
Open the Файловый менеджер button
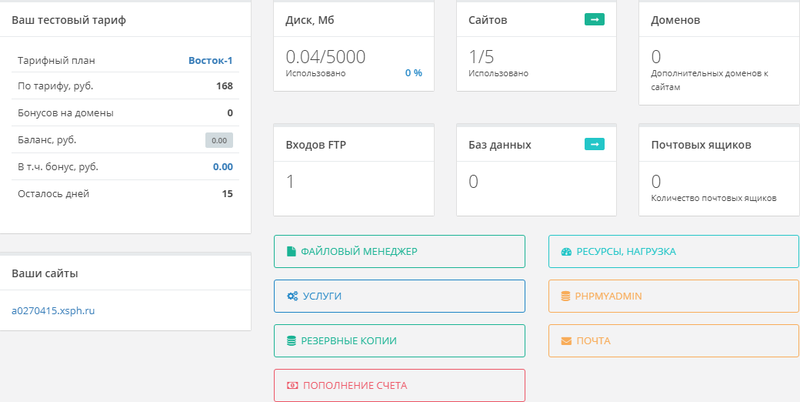pyautogui.click(x=399, y=251)
